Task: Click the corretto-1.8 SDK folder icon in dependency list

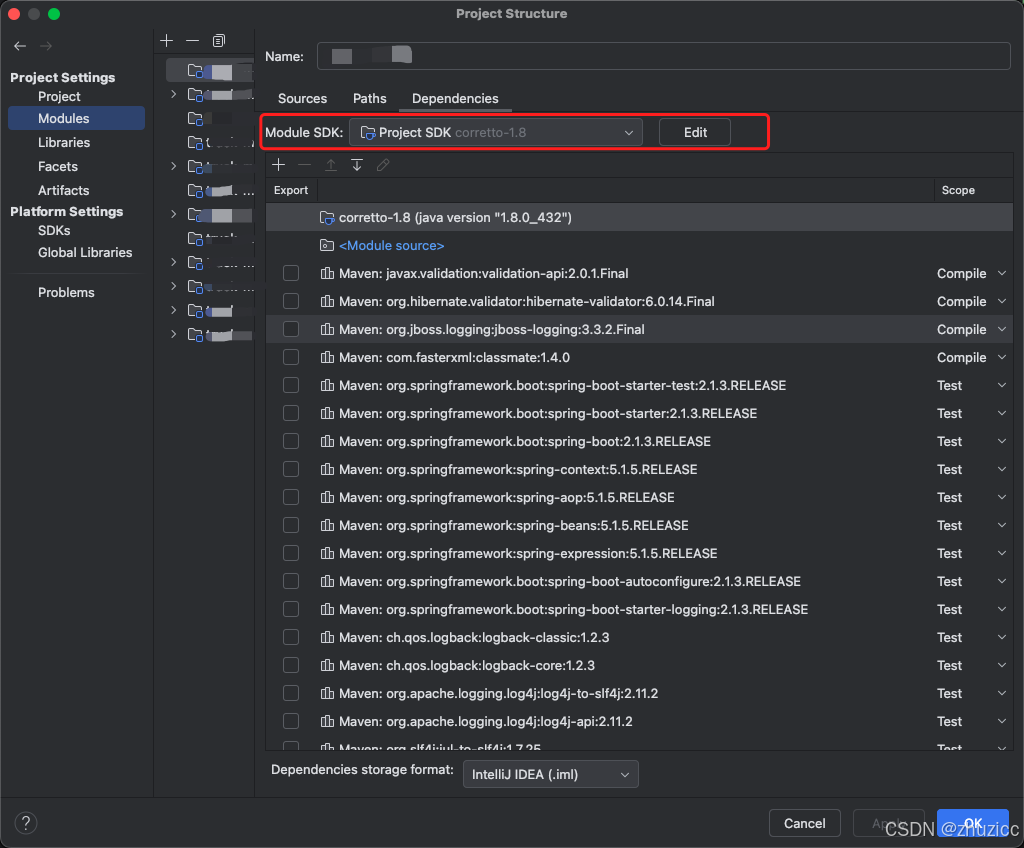Action: (327, 218)
